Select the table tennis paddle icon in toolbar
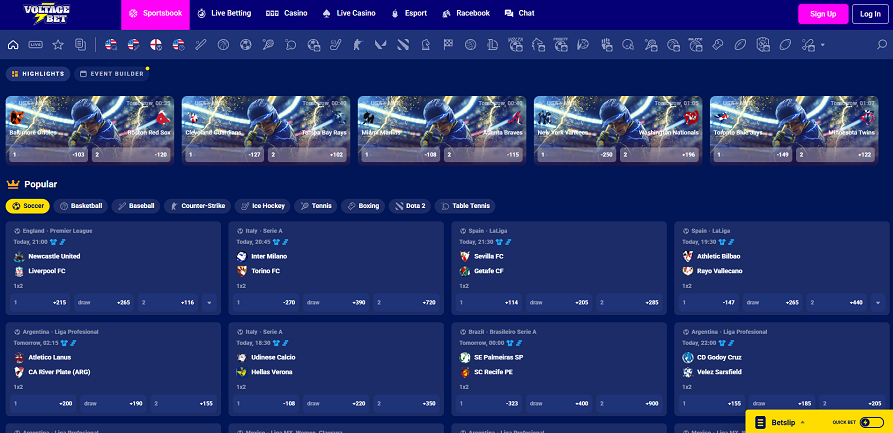 coord(290,44)
